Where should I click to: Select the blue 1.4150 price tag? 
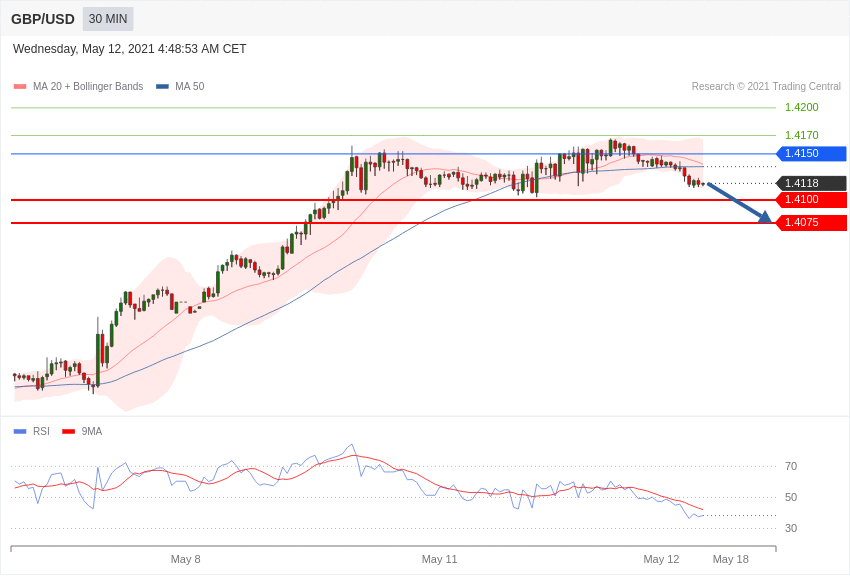[x=811, y=154]
